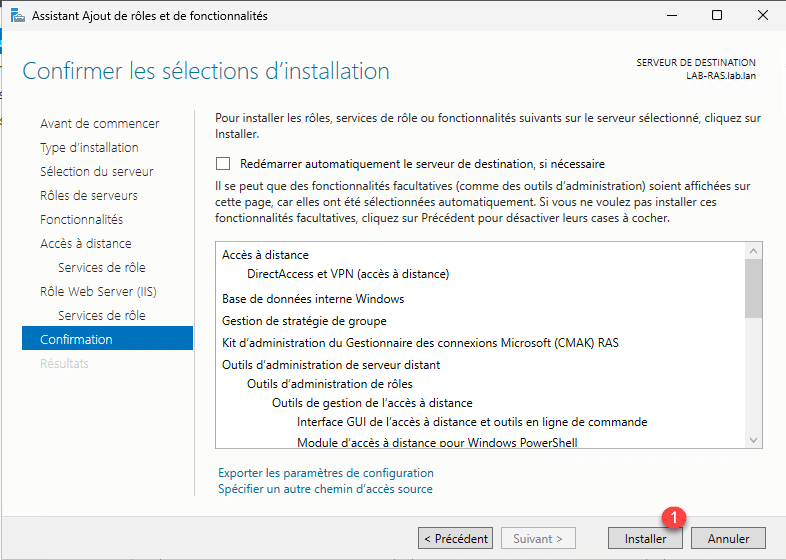Switch to the 'Fonctionnalités' step
The image size is (786, 560).
(x=81, y=220)
